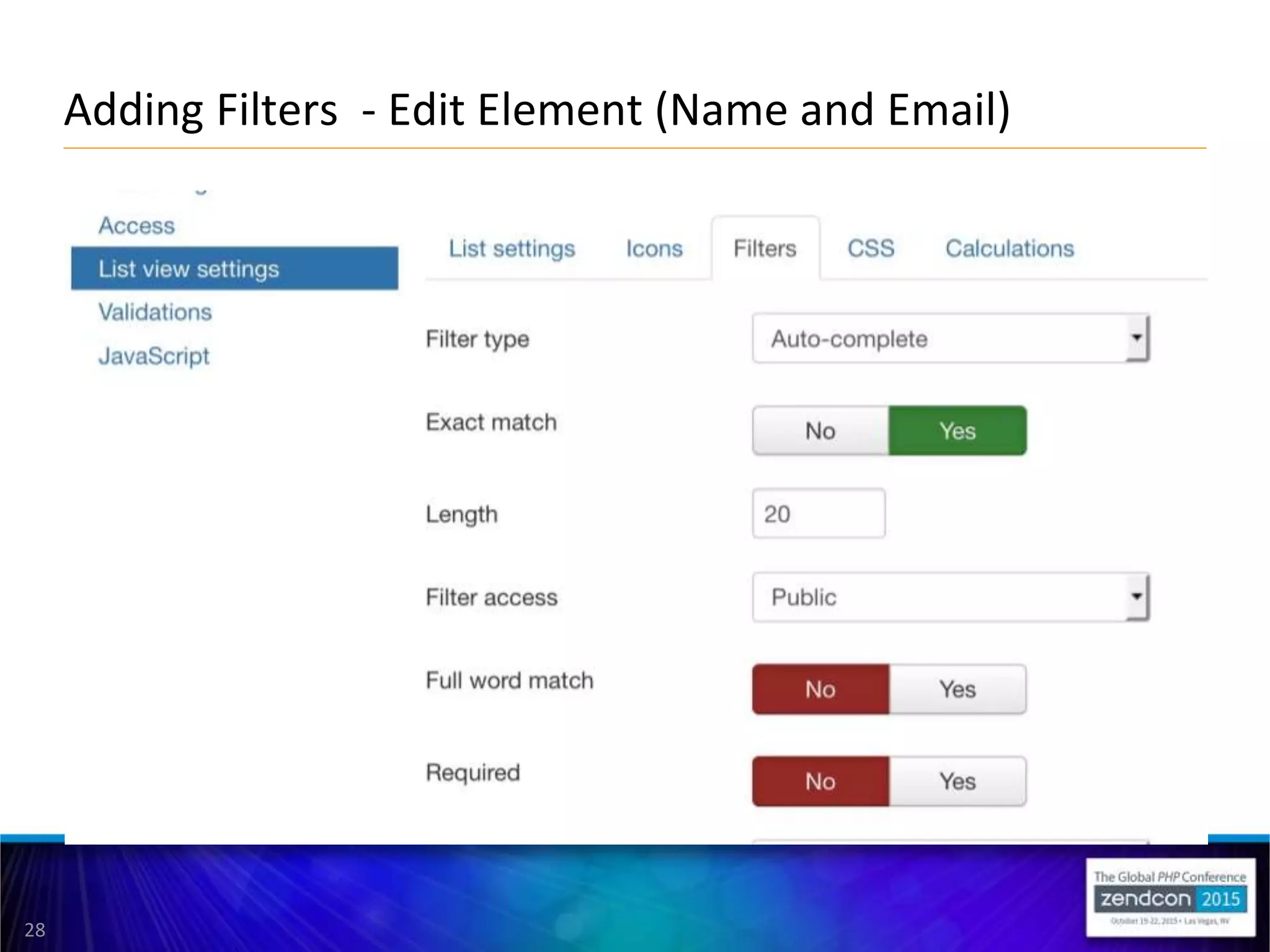The width and height of the screenshot is (1270, 952).
Task: Open the Calculations tab
Action: pos(1009,249)
